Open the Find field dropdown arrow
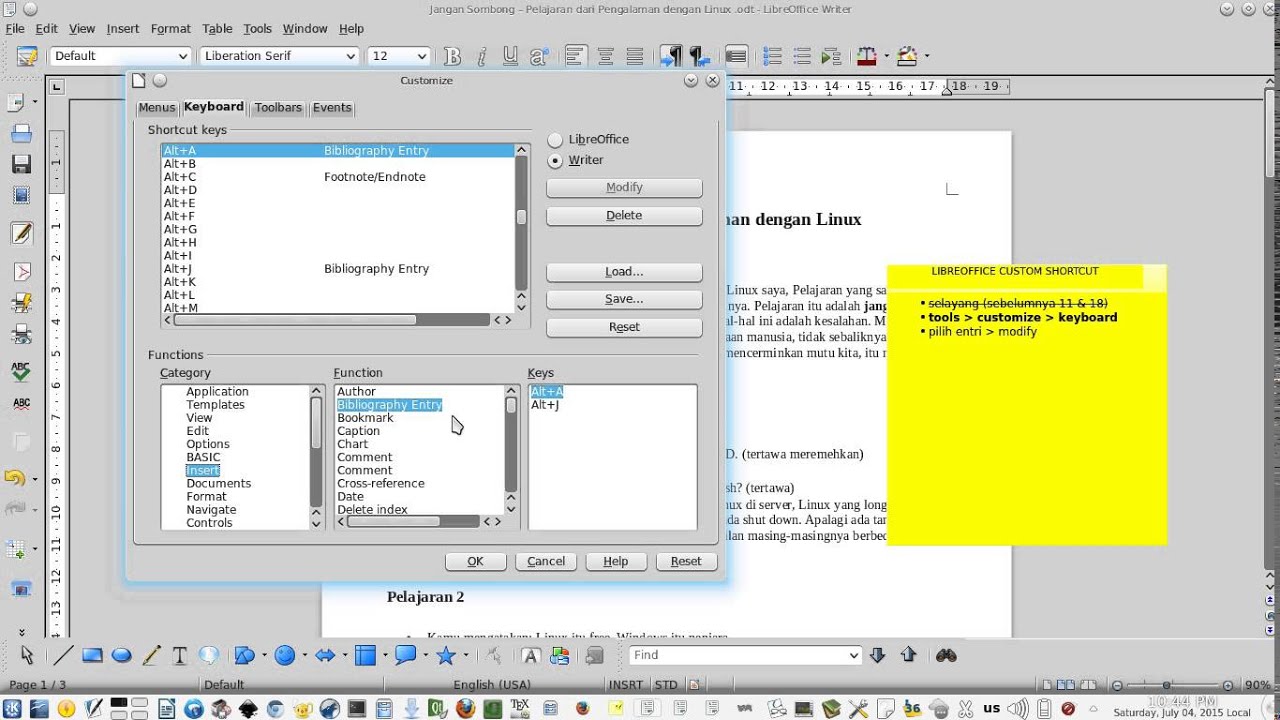The image size is (1280, 720). point(854,655)
